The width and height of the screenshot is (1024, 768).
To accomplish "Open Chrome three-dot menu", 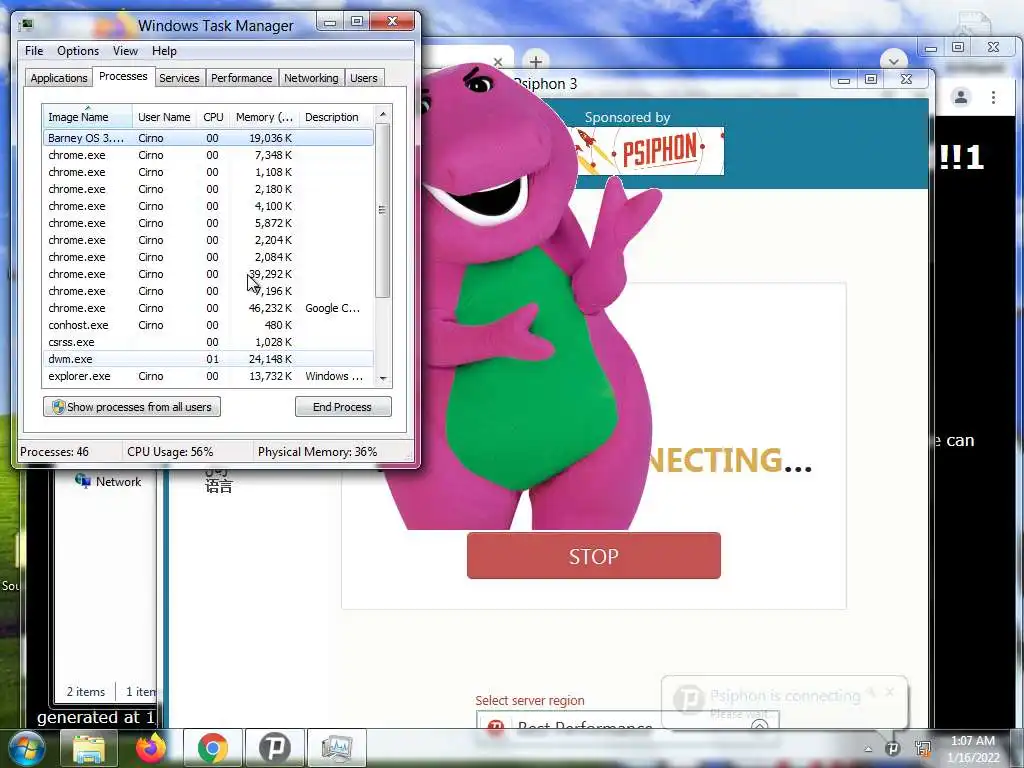I will point(993,97).
